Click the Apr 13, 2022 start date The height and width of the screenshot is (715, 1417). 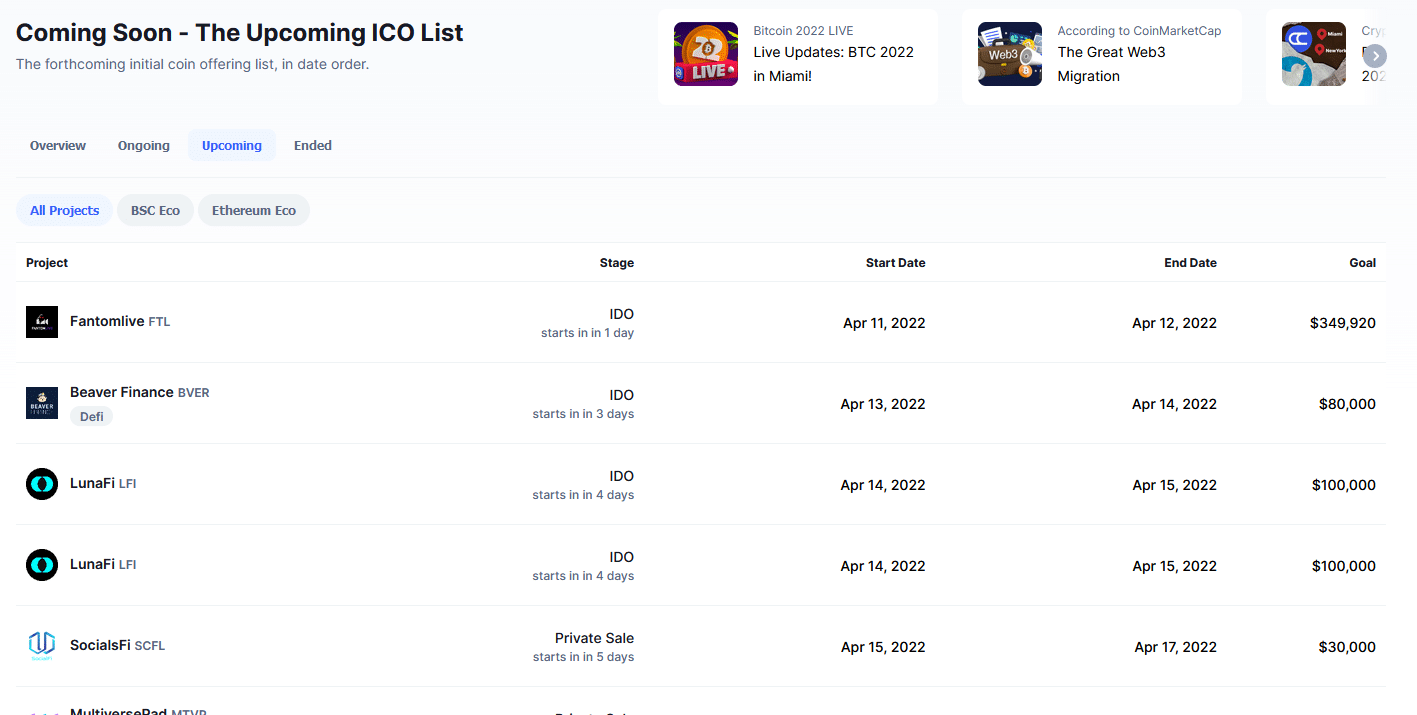pos(883,404)
